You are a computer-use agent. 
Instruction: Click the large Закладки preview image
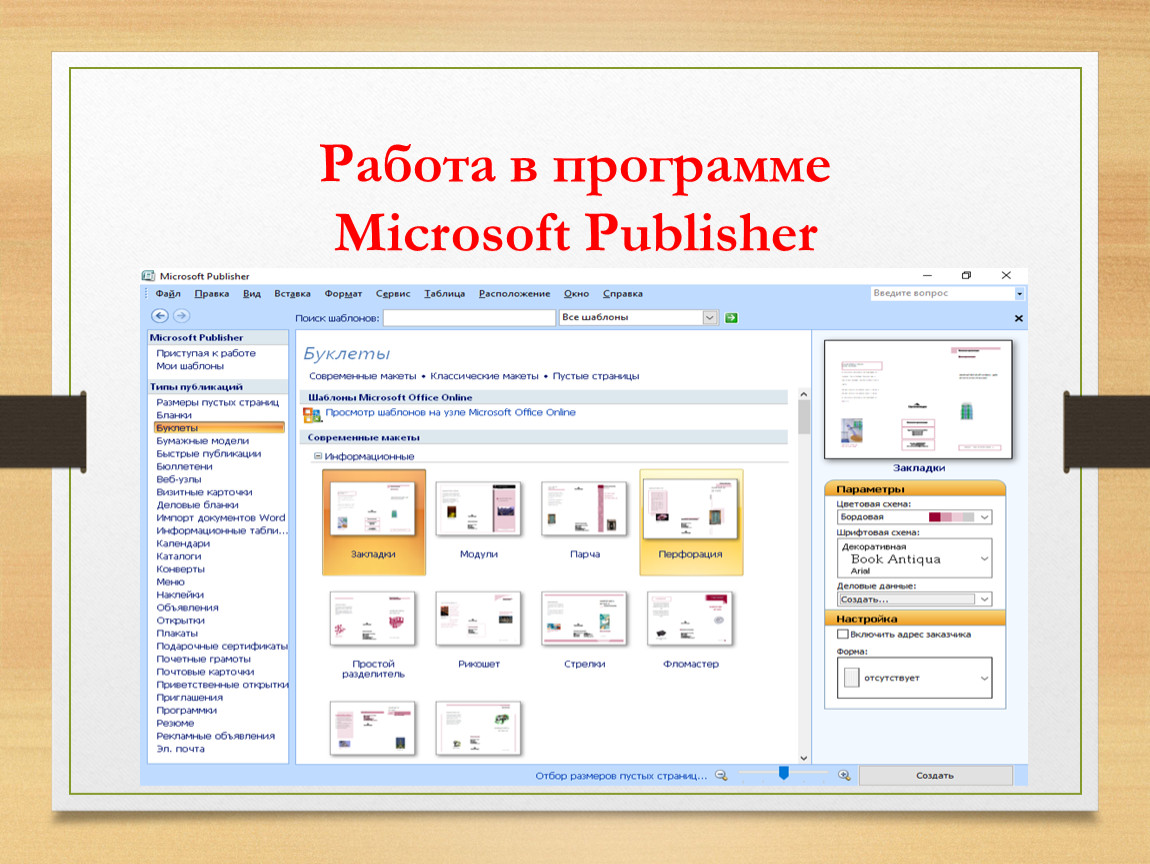(918, 399)
